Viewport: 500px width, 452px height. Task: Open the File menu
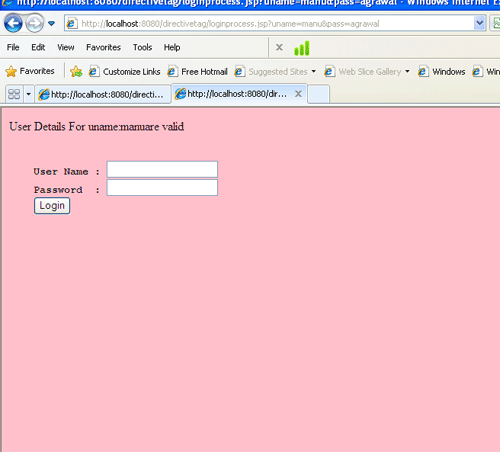[x=13, y=47]
